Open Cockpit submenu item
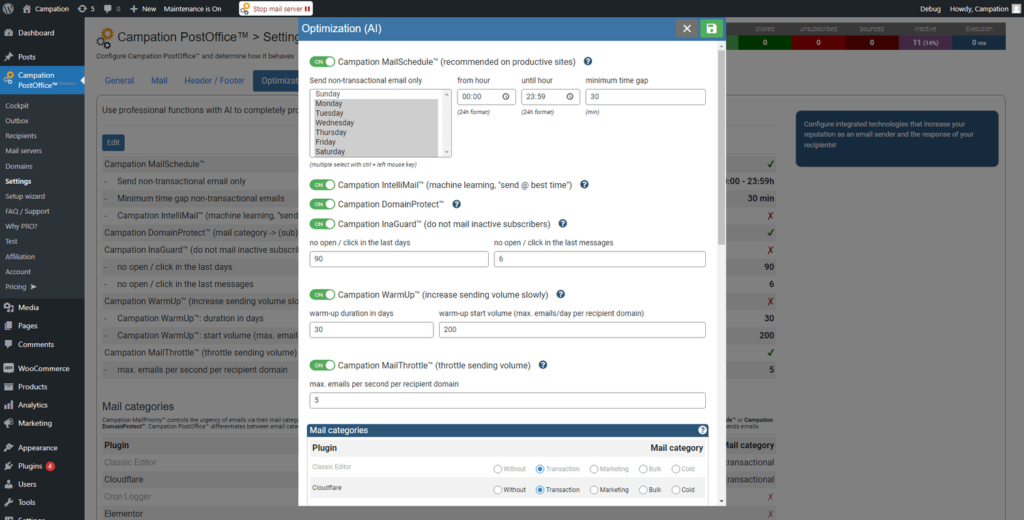 (17, 106)
